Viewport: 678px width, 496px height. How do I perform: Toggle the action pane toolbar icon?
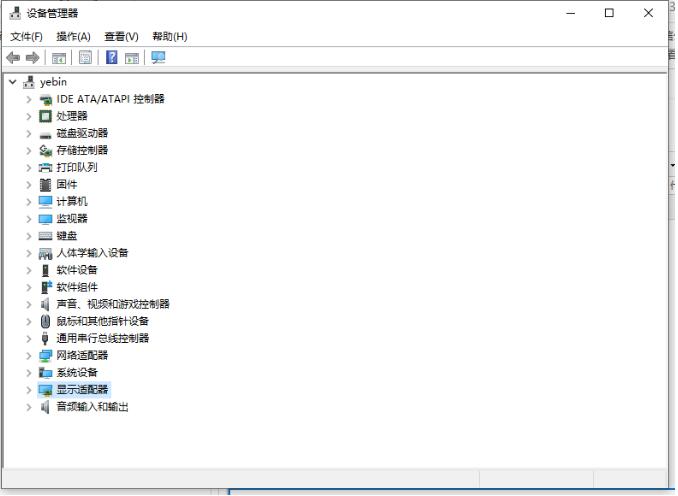point(132,58)
